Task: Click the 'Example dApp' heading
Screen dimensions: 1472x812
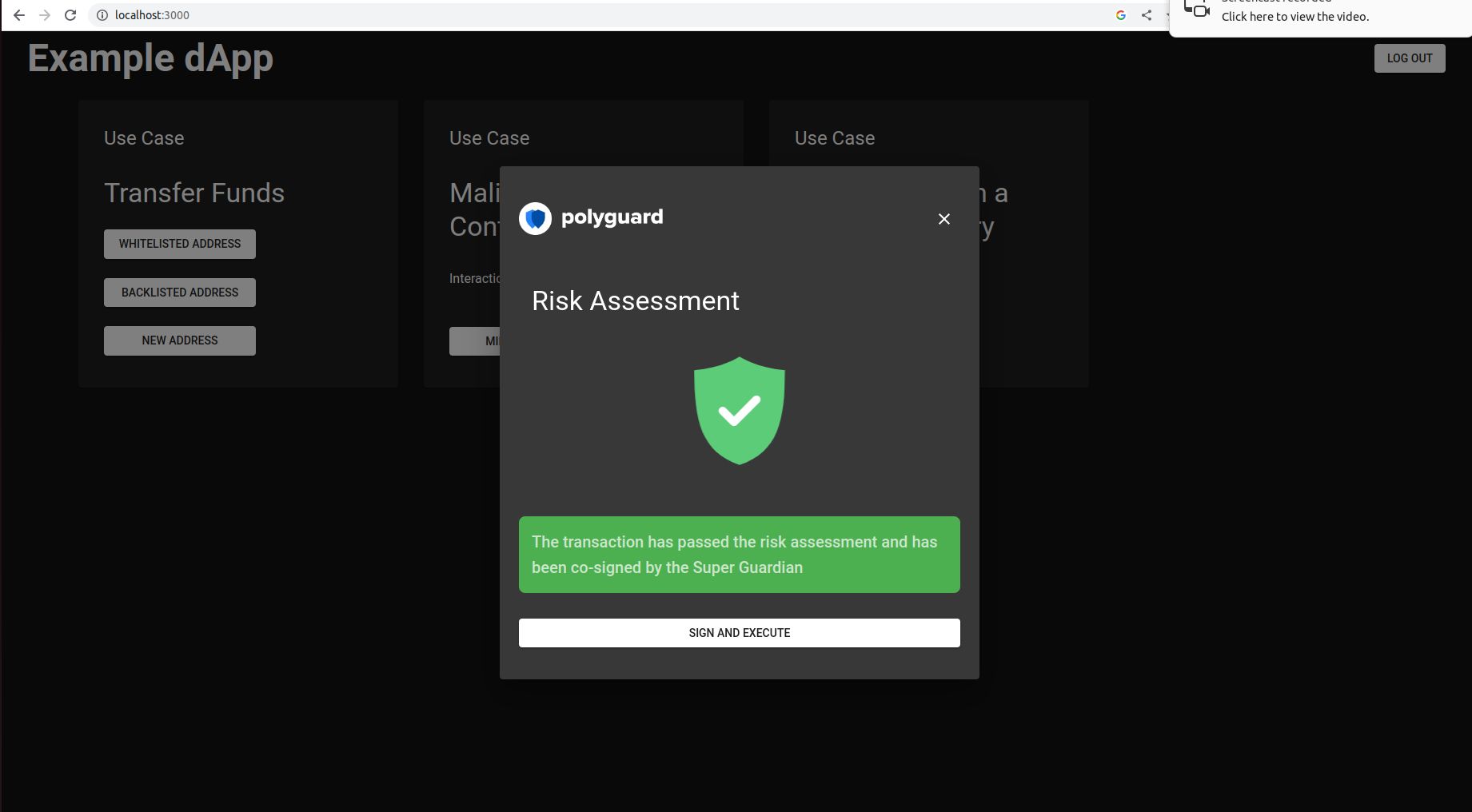Action: [x=150, y=58]
